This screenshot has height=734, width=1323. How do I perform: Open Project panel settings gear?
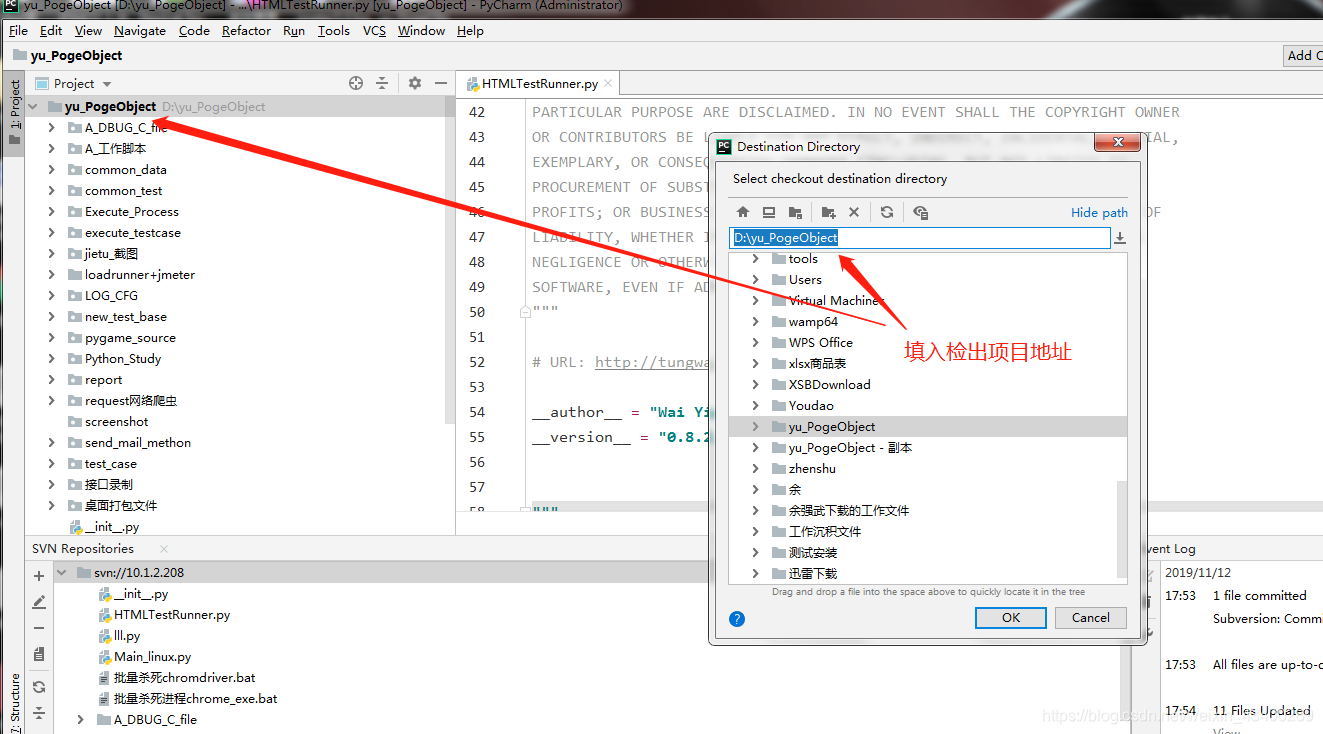point(415,83)
